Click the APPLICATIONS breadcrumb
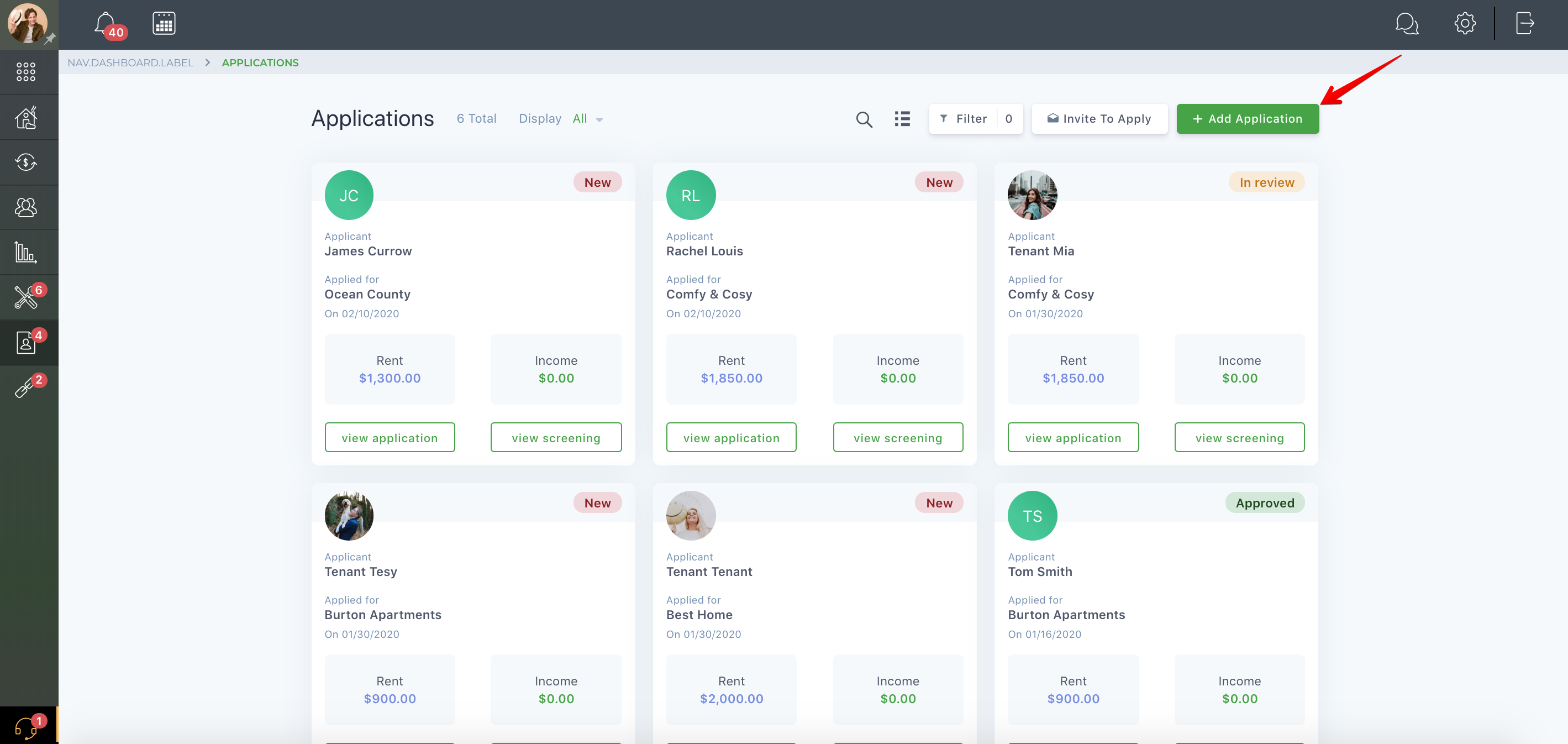 (x=260, y=62)
